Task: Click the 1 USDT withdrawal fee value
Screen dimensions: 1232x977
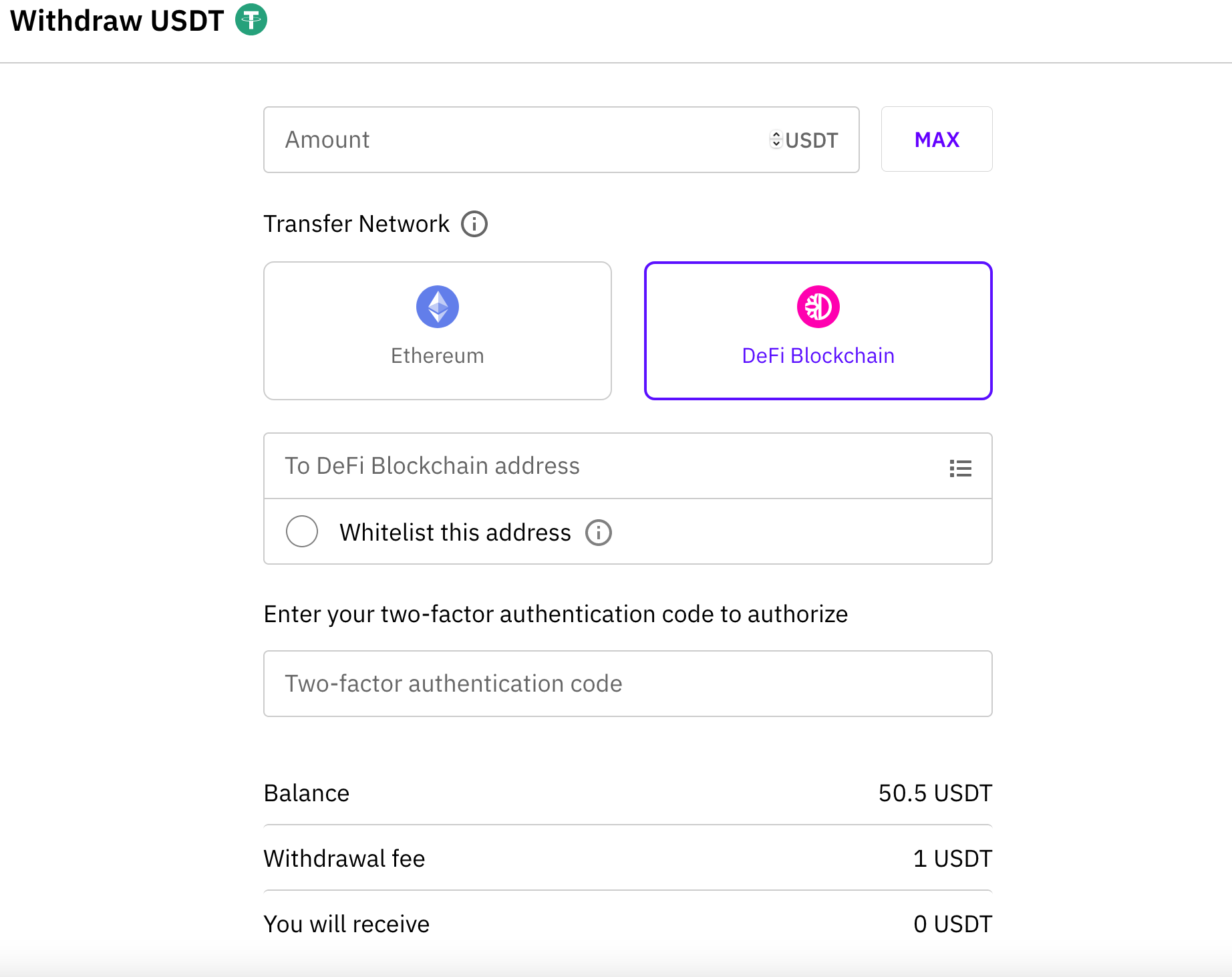Action: point(952,859)
